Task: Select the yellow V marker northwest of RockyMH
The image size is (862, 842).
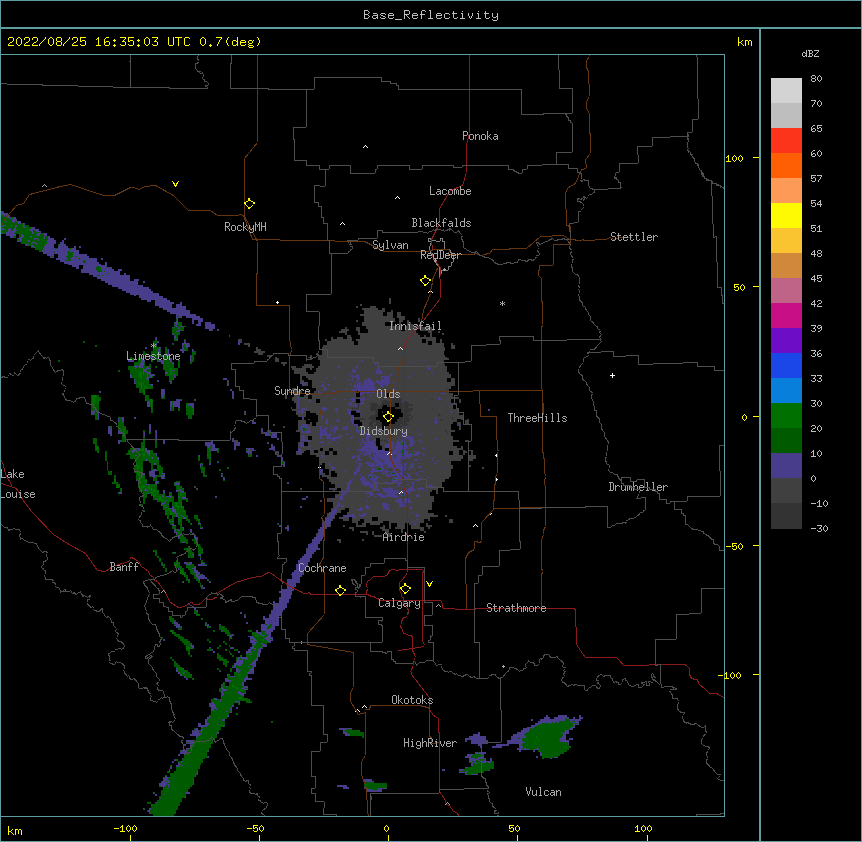Action: pyautogui.click(x=175, y=184)
